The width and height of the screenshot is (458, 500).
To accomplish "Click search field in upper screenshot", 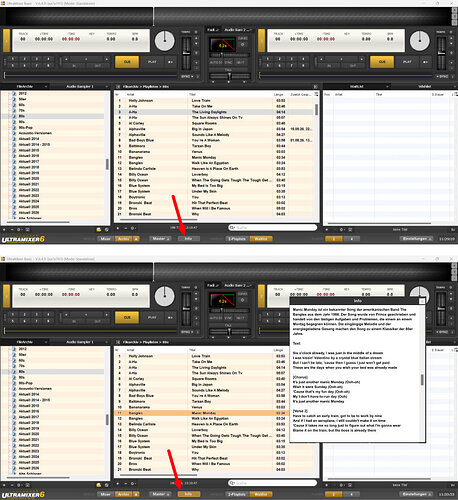I will 273,227.
